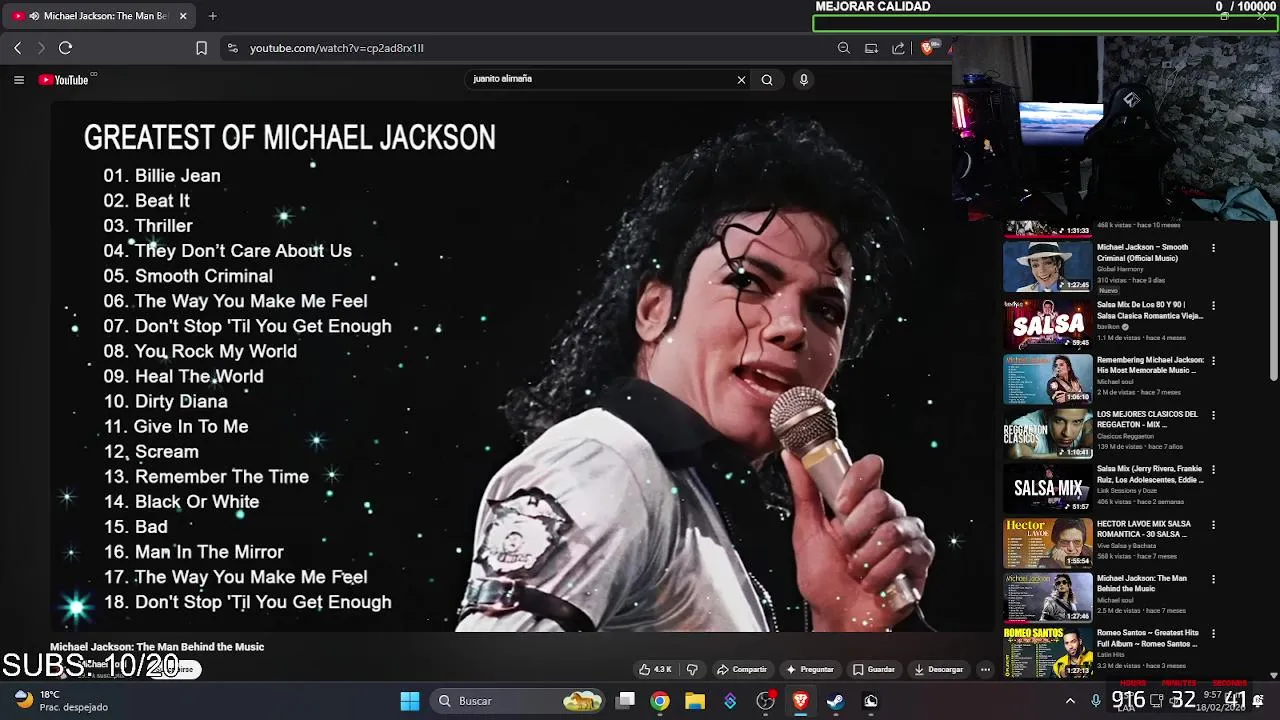Select the Michael Jackson YouTube tab

pyautogui.click(x=101, y=16)
